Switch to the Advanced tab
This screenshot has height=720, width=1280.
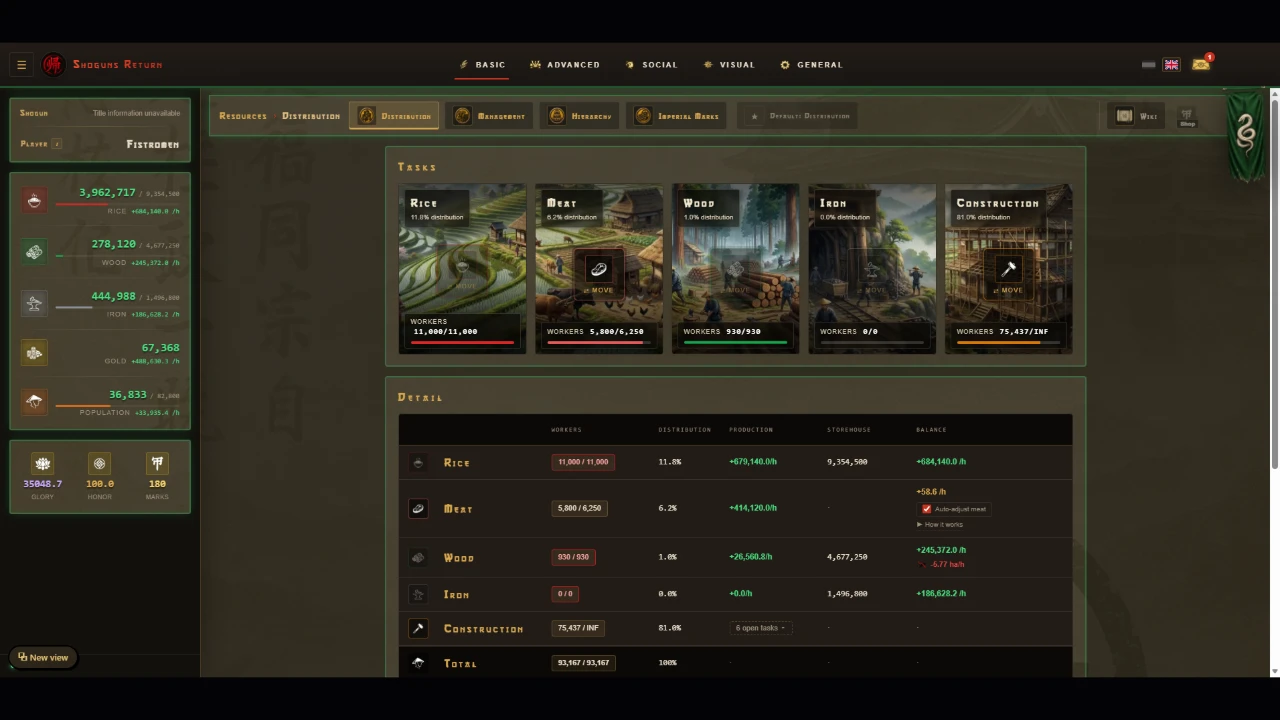pos(565,65)
